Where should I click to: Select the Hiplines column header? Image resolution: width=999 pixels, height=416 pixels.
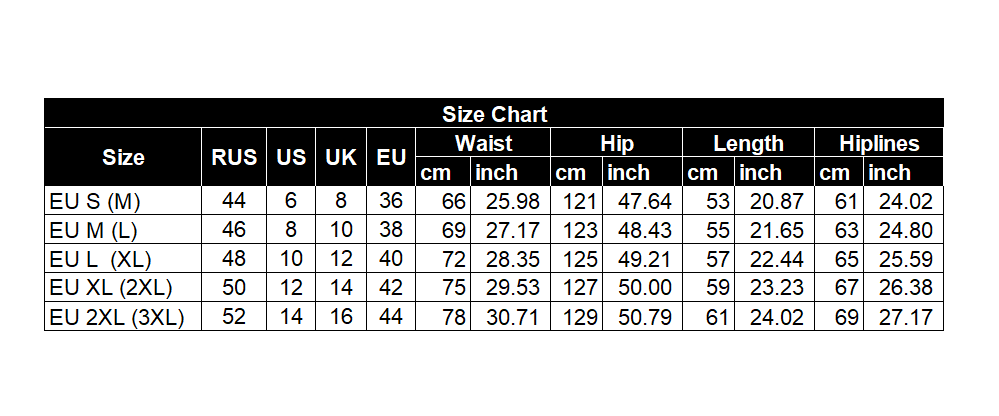tap(879, 143)
